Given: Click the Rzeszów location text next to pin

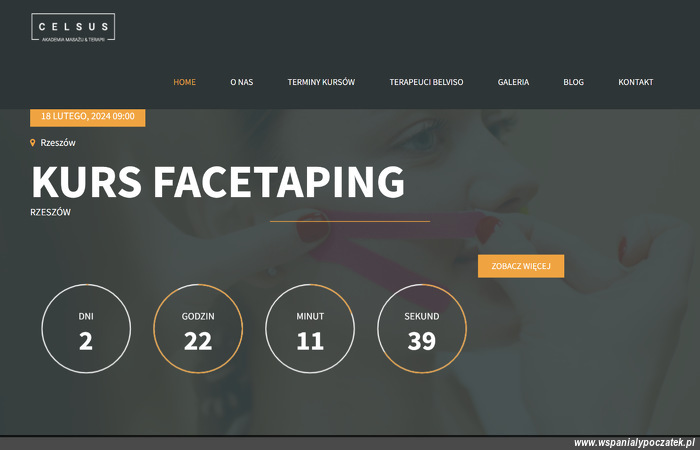Looking at the screenshot, I should point(58,143).
